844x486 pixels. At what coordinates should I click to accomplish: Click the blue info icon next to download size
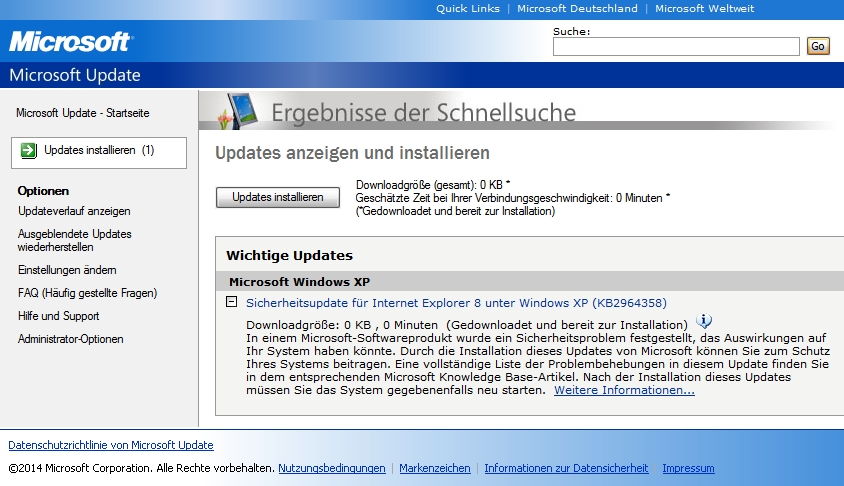(704, 321)
